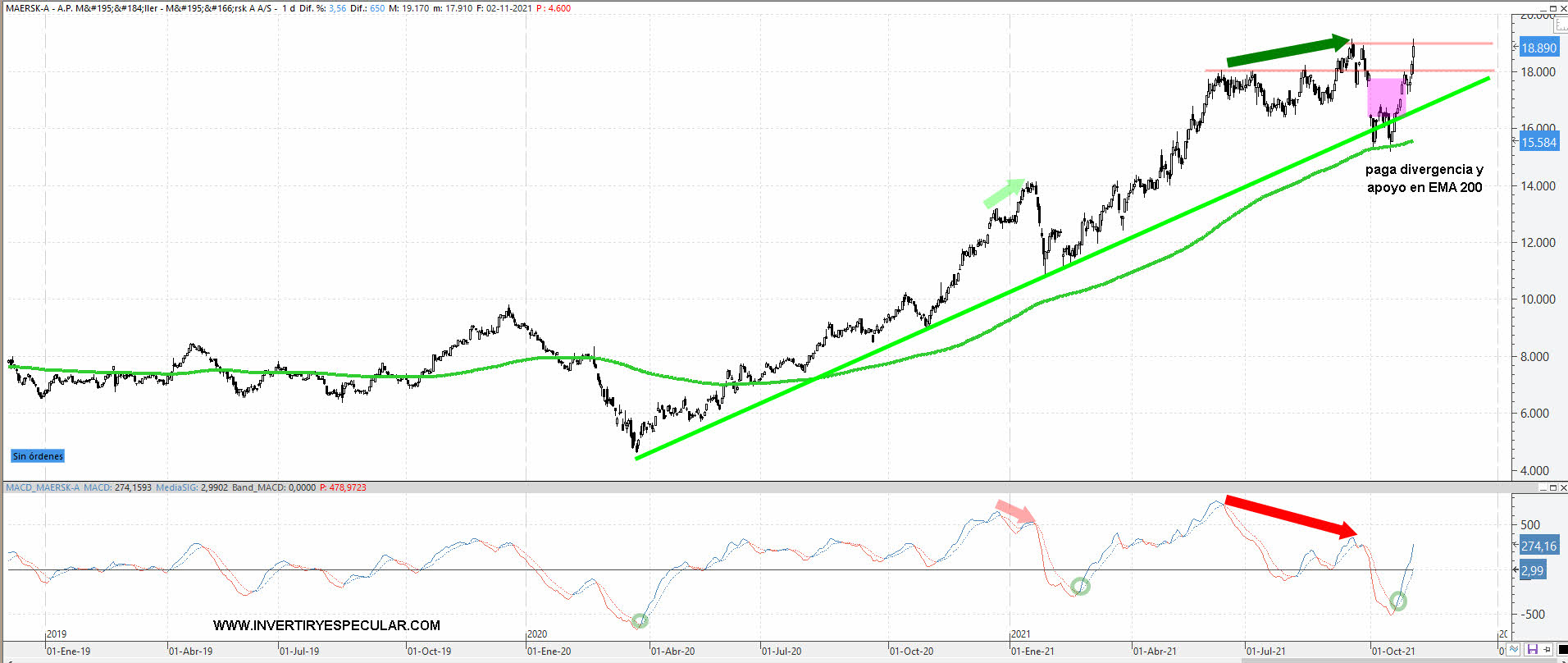
Task: Maximize the MACD indicator panel
Action: click(x=1552, y=488)
